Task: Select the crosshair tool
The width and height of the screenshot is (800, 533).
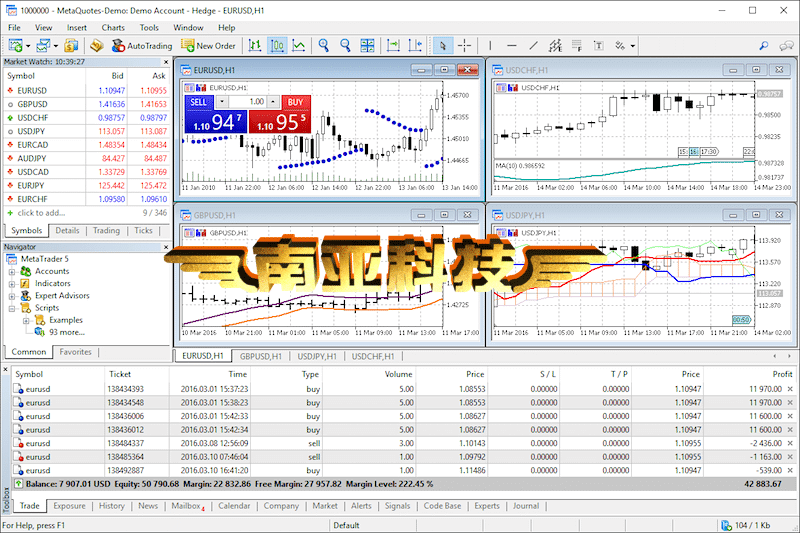Action: pyautogui.click(x=464, y=45)
